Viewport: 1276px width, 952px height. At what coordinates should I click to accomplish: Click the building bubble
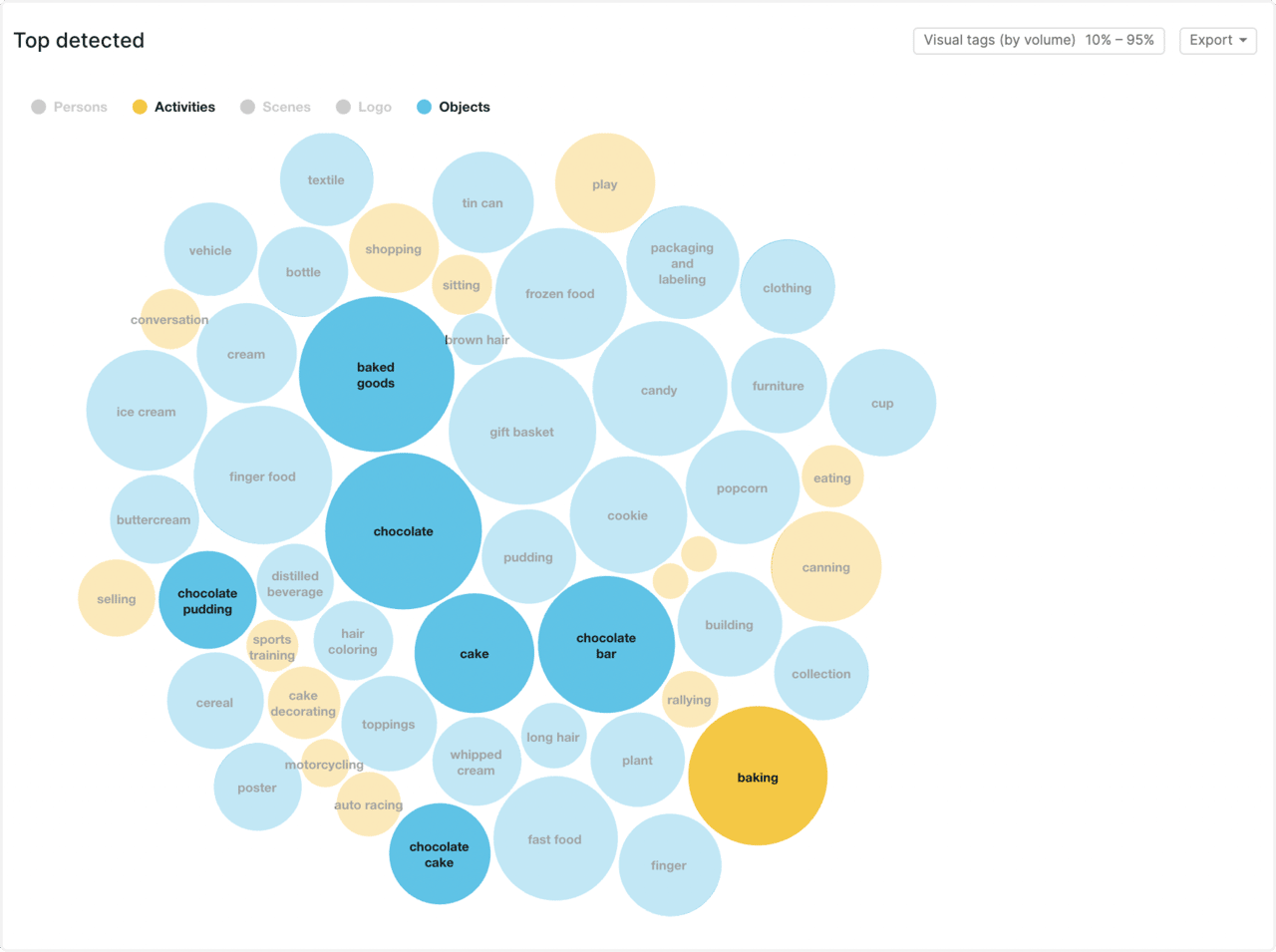pos(730,624)
